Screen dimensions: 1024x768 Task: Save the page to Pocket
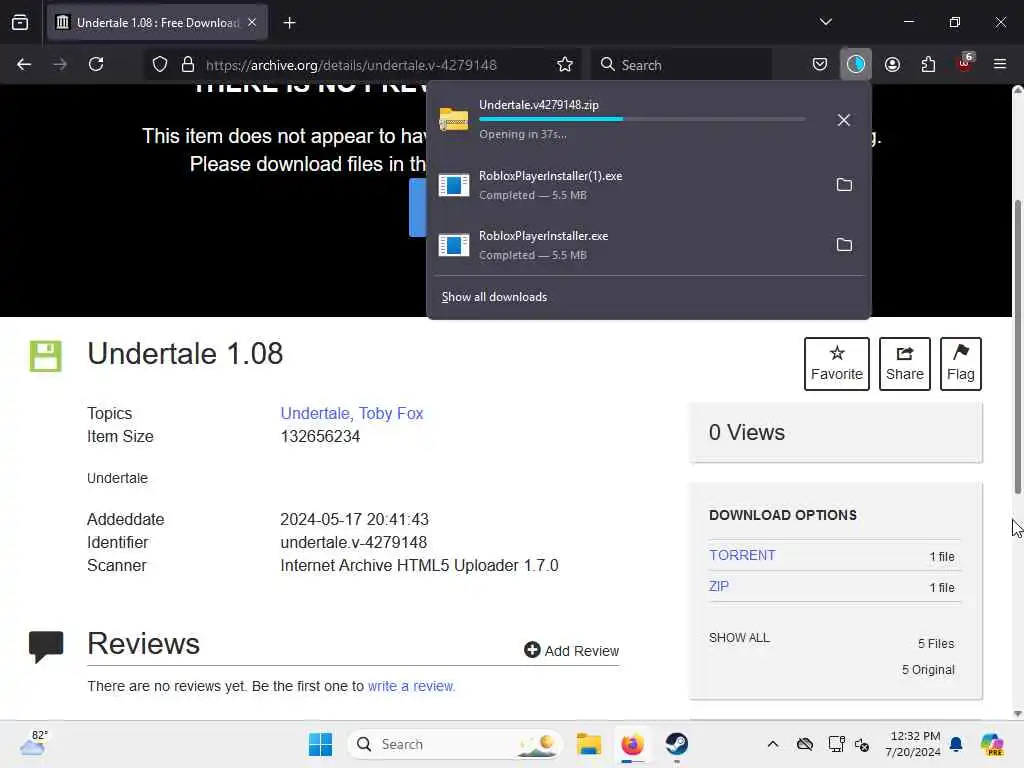tap(820, 64)
